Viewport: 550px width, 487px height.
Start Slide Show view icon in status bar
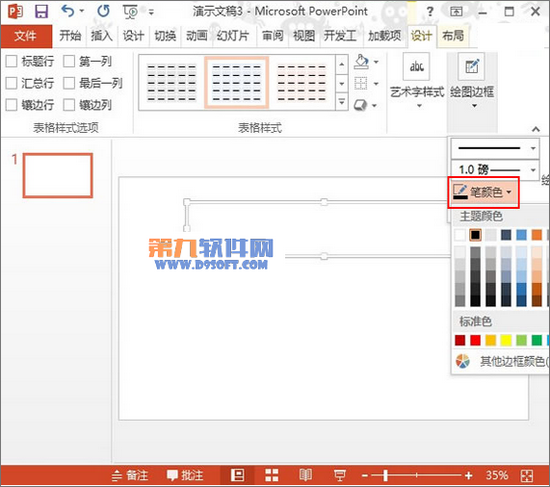(340, 475)
